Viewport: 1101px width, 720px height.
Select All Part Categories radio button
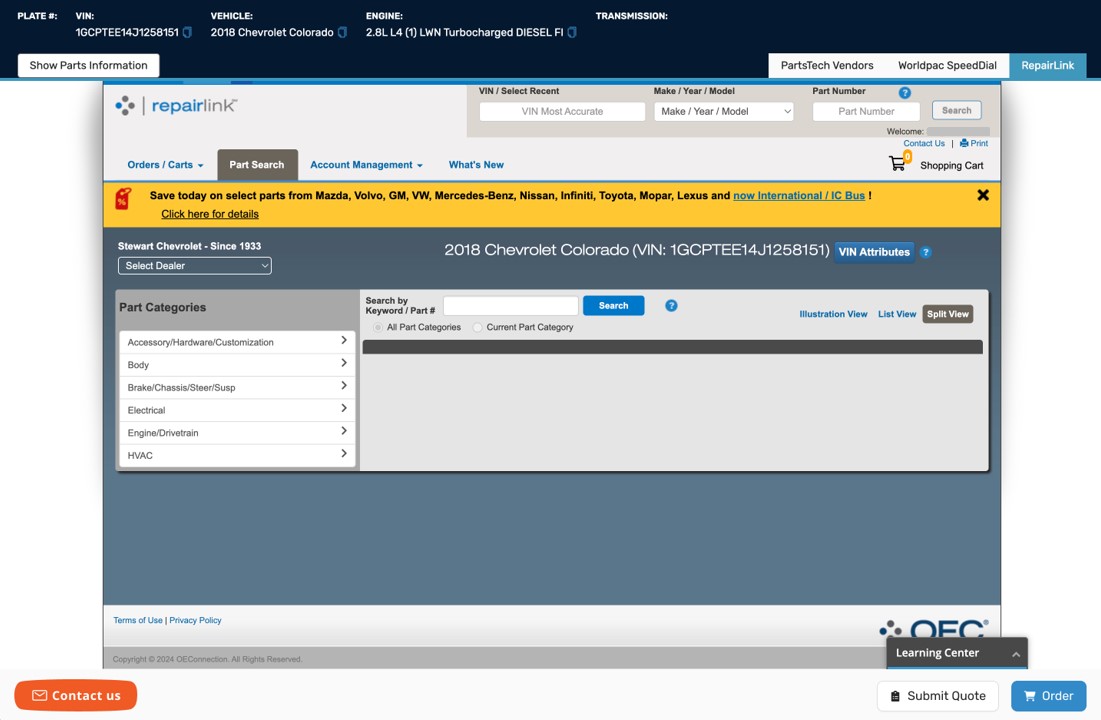coord(378,327)
